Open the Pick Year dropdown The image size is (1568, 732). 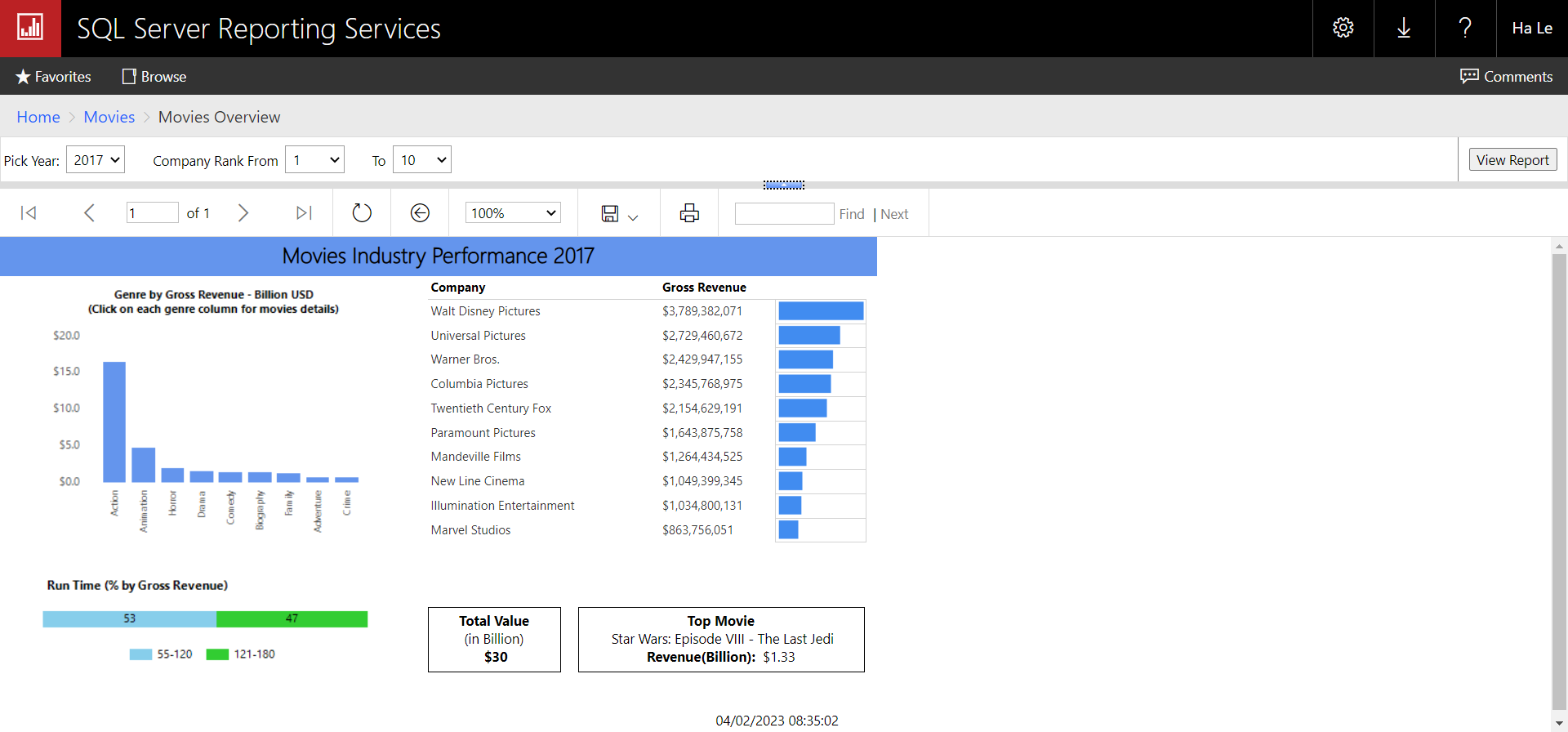[96, 160]
